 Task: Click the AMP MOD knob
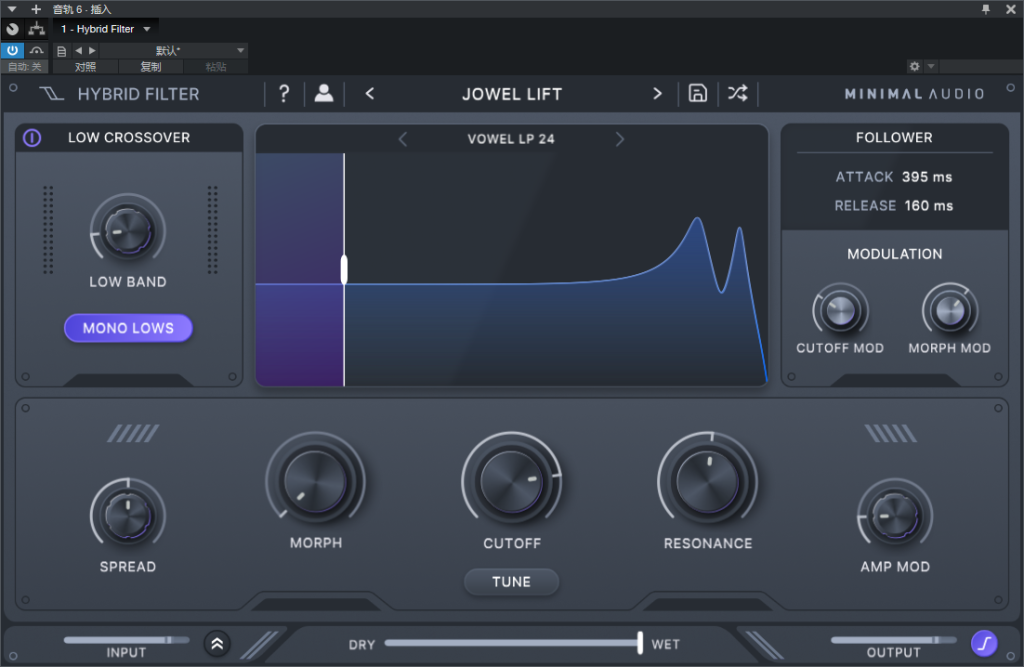tap(895, 516)
